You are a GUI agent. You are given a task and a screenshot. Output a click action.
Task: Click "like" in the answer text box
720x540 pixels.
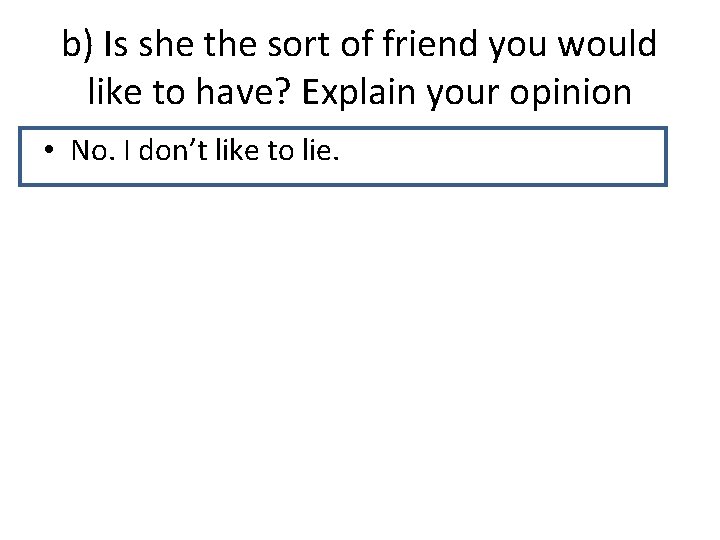tap(237, 150)
